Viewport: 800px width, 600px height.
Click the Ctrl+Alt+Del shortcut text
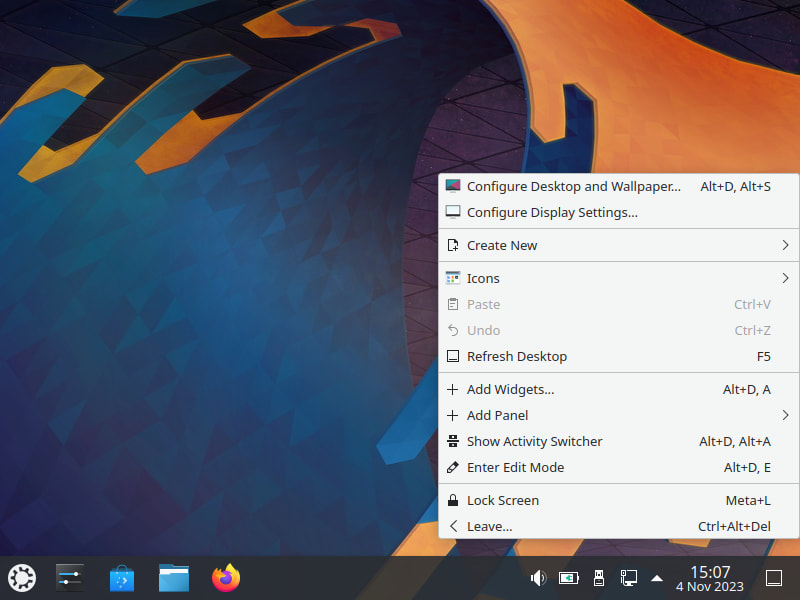point(734,527)
